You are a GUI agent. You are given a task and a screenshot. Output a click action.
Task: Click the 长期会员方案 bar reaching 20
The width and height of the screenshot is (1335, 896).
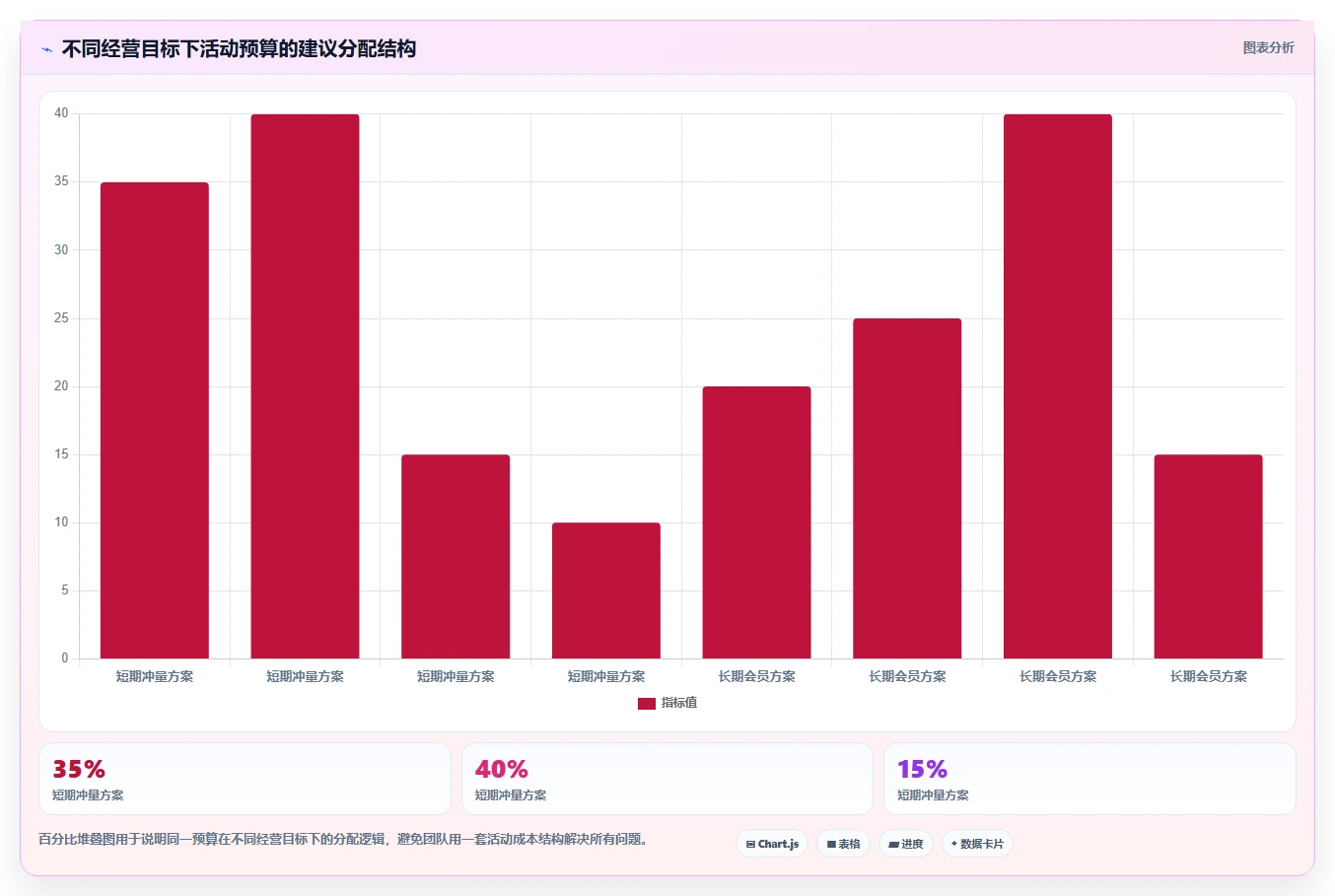(x=756, y=522)
